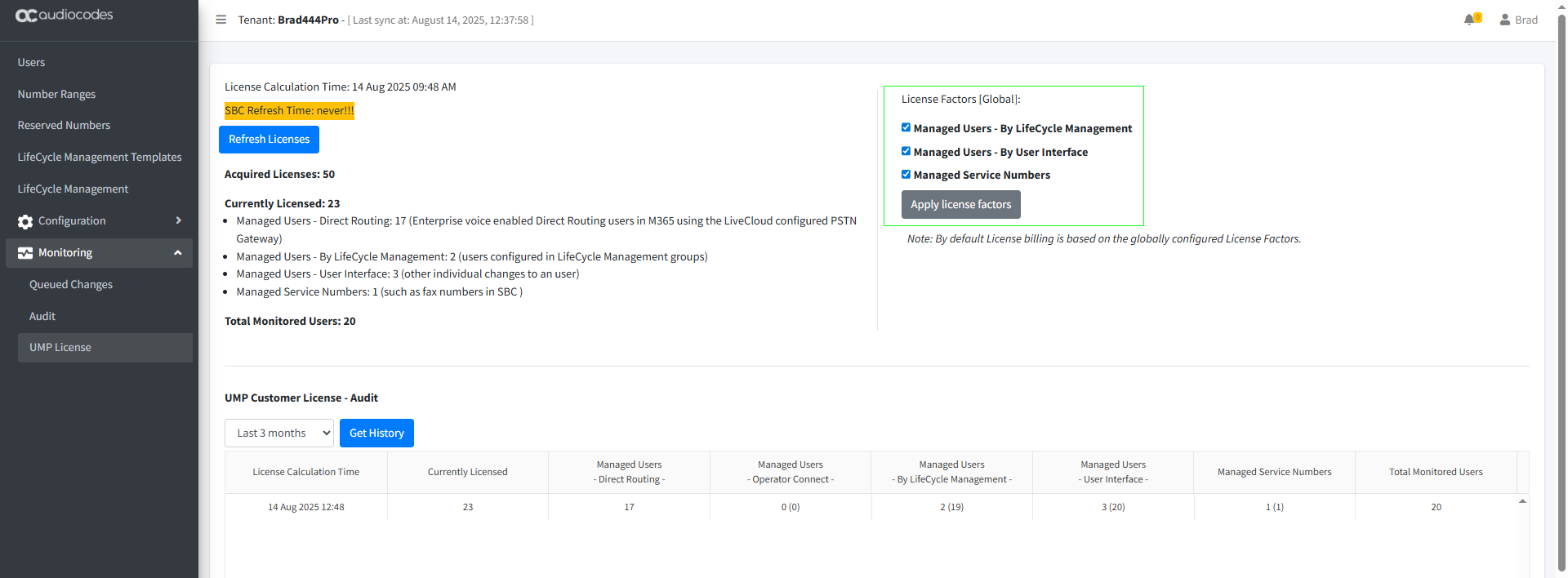The image size is (1568, 578).
Task: Go to Number Ranges
Action: point(56,95)
